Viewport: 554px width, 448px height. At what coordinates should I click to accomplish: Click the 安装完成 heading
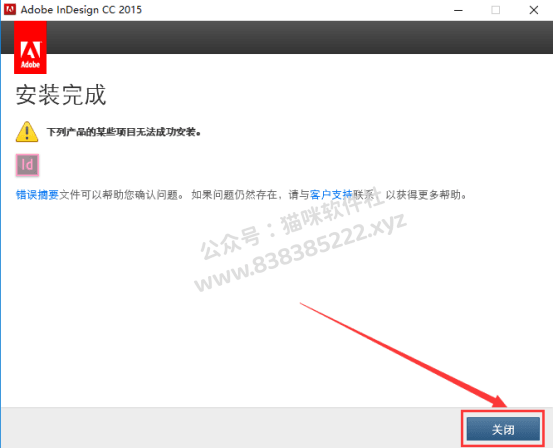click(61, 95)
